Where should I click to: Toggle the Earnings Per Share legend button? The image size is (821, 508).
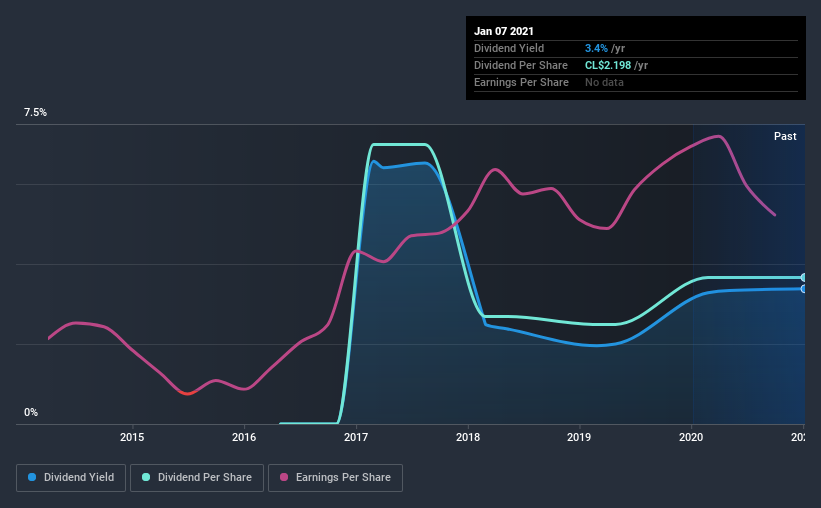(x=335, y=478)
